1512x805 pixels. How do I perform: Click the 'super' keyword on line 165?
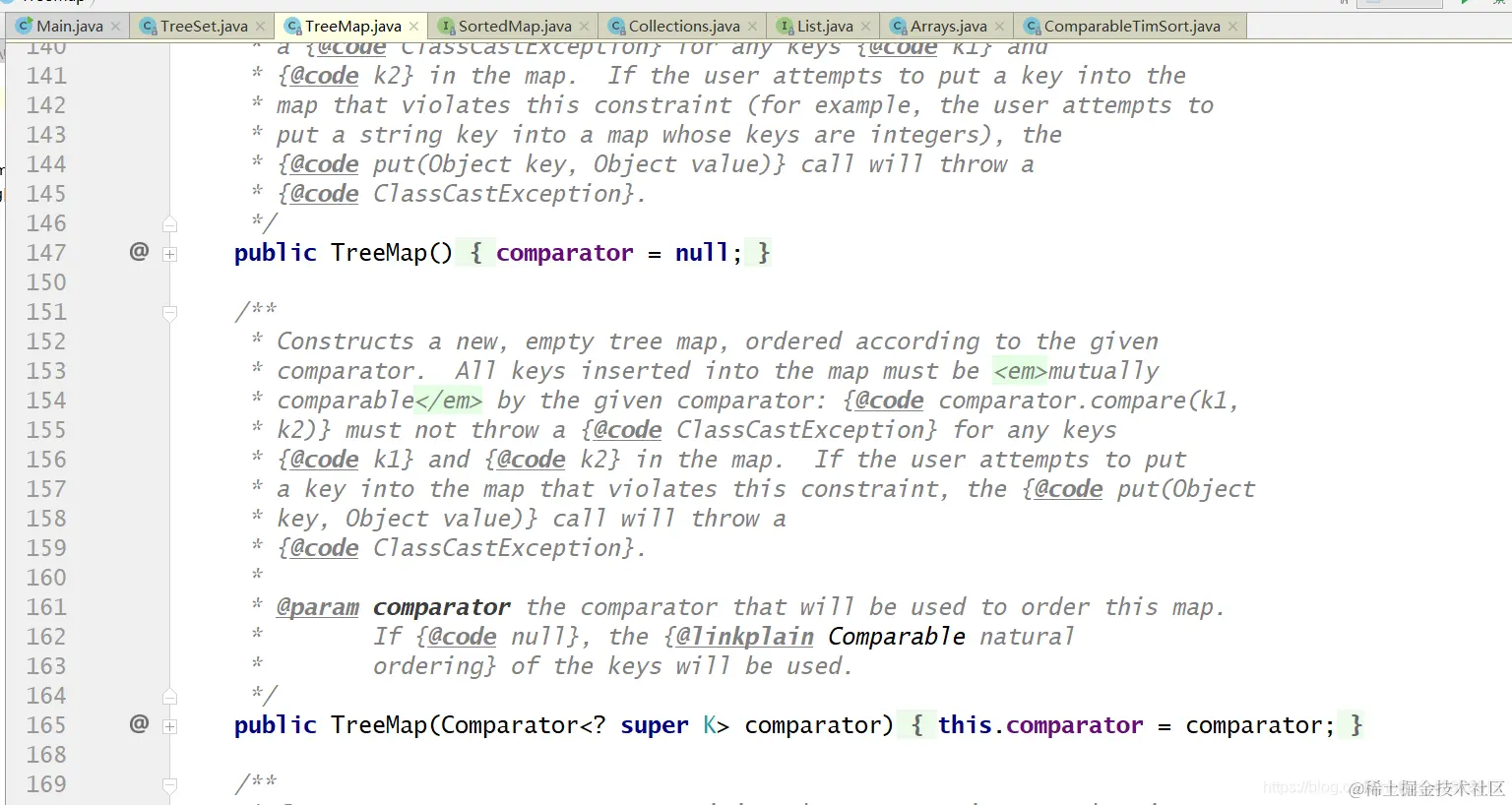pyautogui.click(x=655, y=725)
